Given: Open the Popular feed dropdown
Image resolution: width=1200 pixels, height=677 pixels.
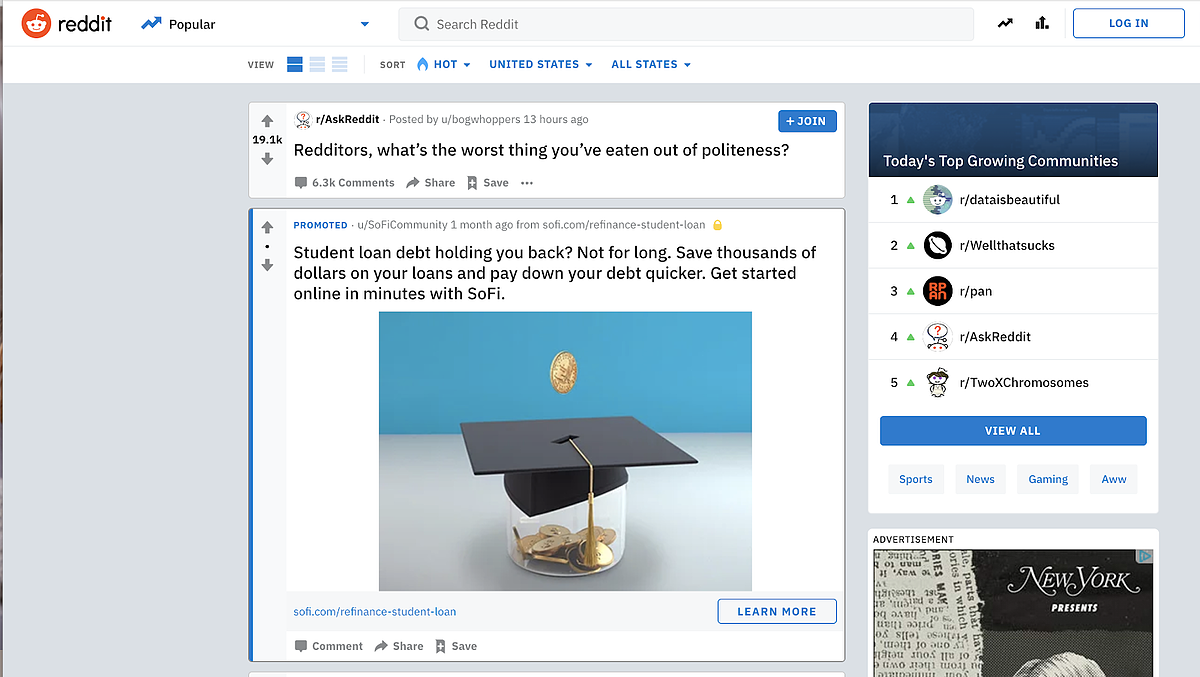Looking at the screenshot, I should (364, 23).
